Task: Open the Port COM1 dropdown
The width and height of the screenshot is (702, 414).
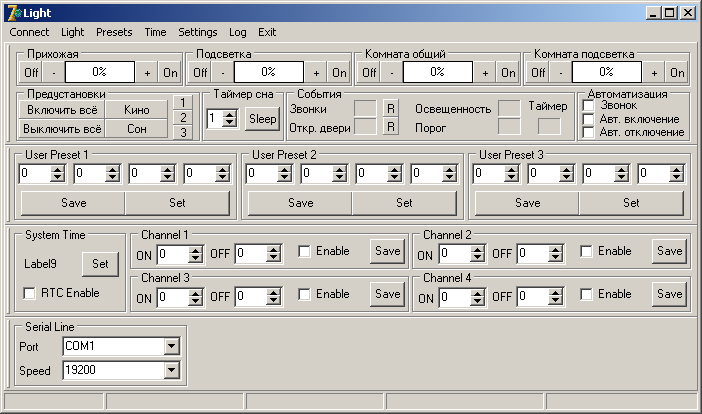Action: [x=172, y=346]
